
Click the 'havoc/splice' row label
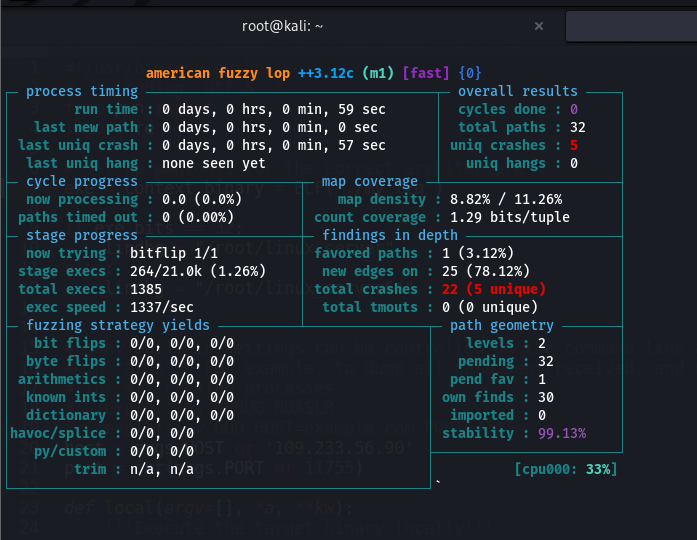pyautogui.click(x=58, y=433)
